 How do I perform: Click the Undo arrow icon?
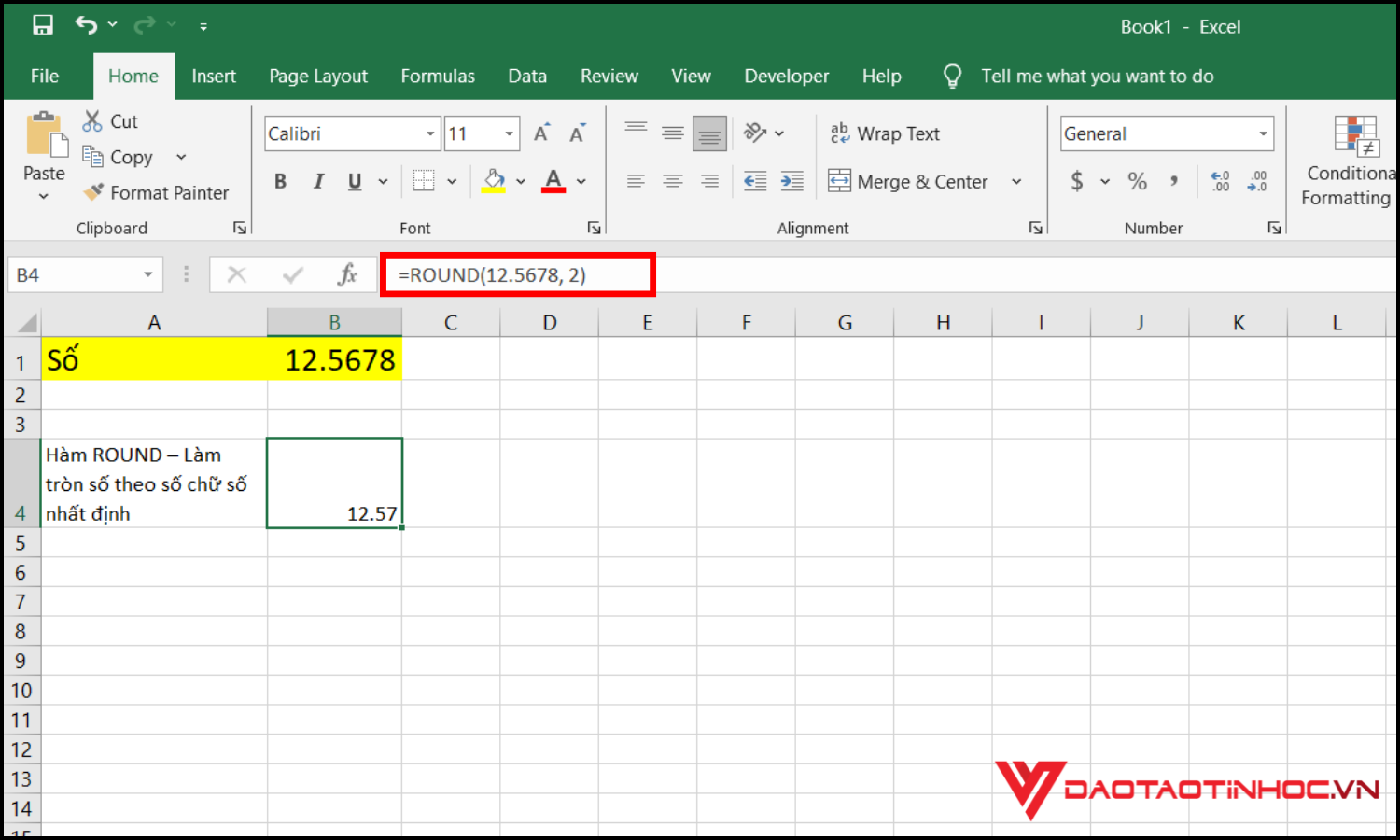[x=86, y=25]
